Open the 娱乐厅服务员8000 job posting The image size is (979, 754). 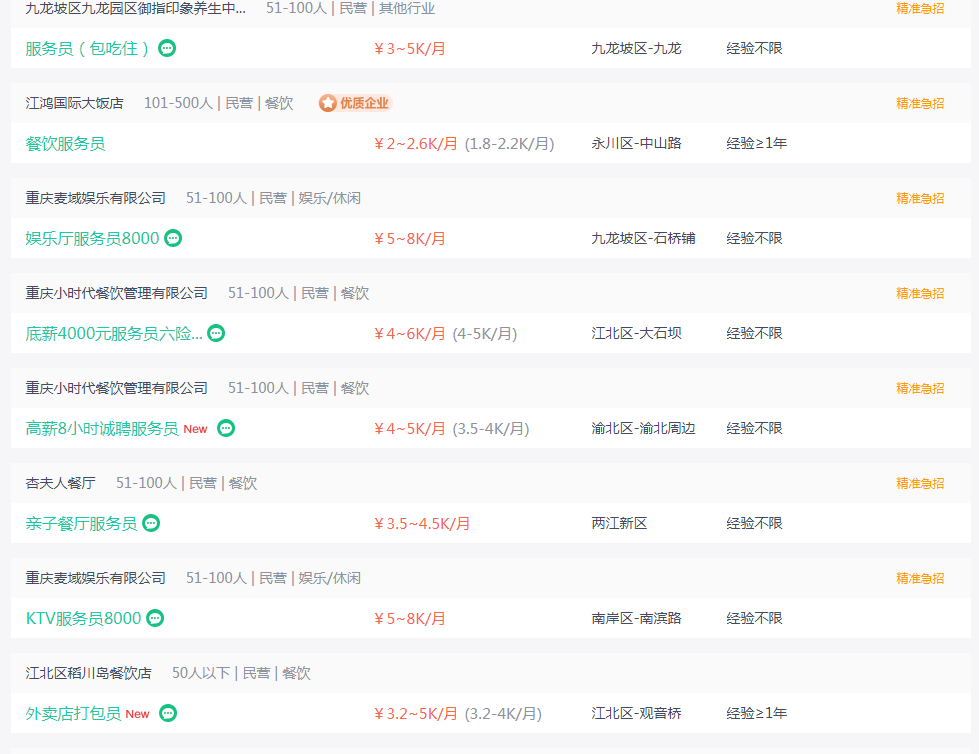pyautogui.click(x=92, y=238)
